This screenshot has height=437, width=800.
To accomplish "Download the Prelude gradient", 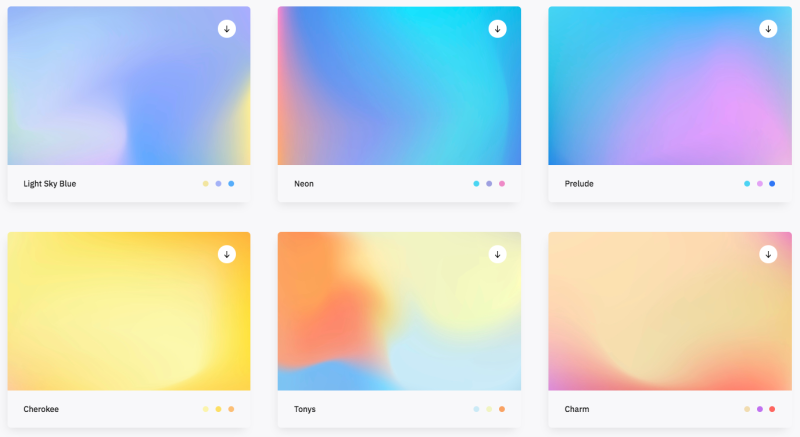I will 768,29.
